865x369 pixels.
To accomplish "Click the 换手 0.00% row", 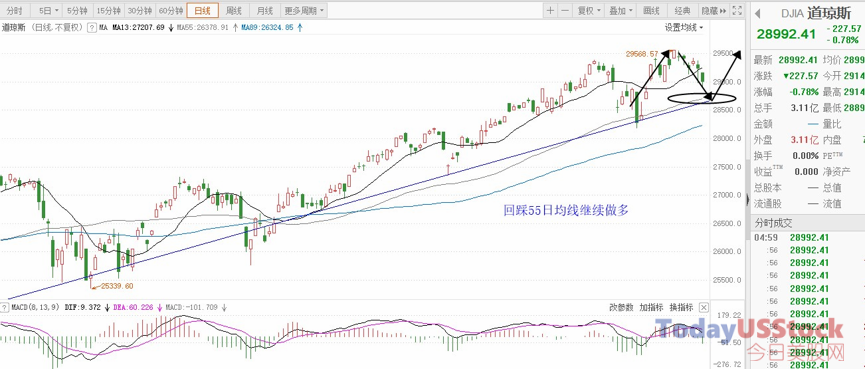I will point(786,156).
